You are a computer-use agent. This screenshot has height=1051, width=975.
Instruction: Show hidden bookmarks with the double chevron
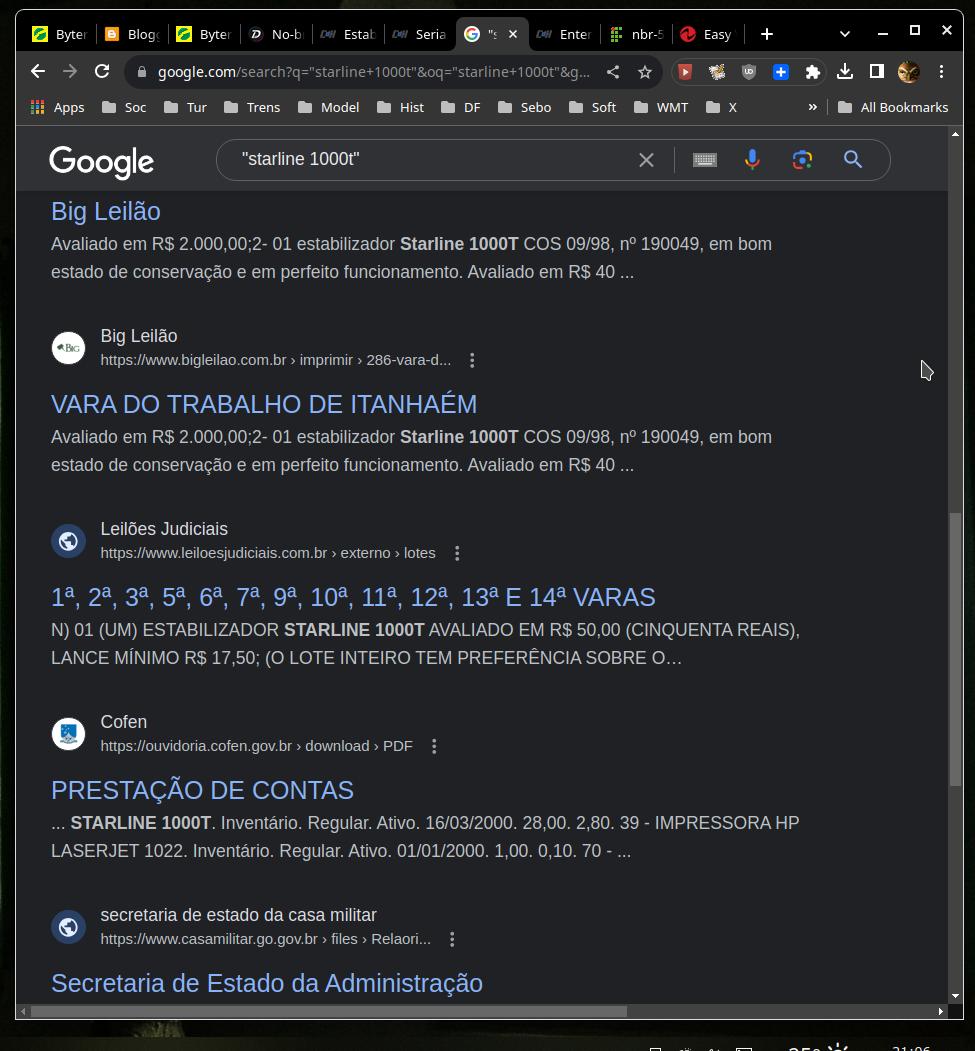pos(812,107)
